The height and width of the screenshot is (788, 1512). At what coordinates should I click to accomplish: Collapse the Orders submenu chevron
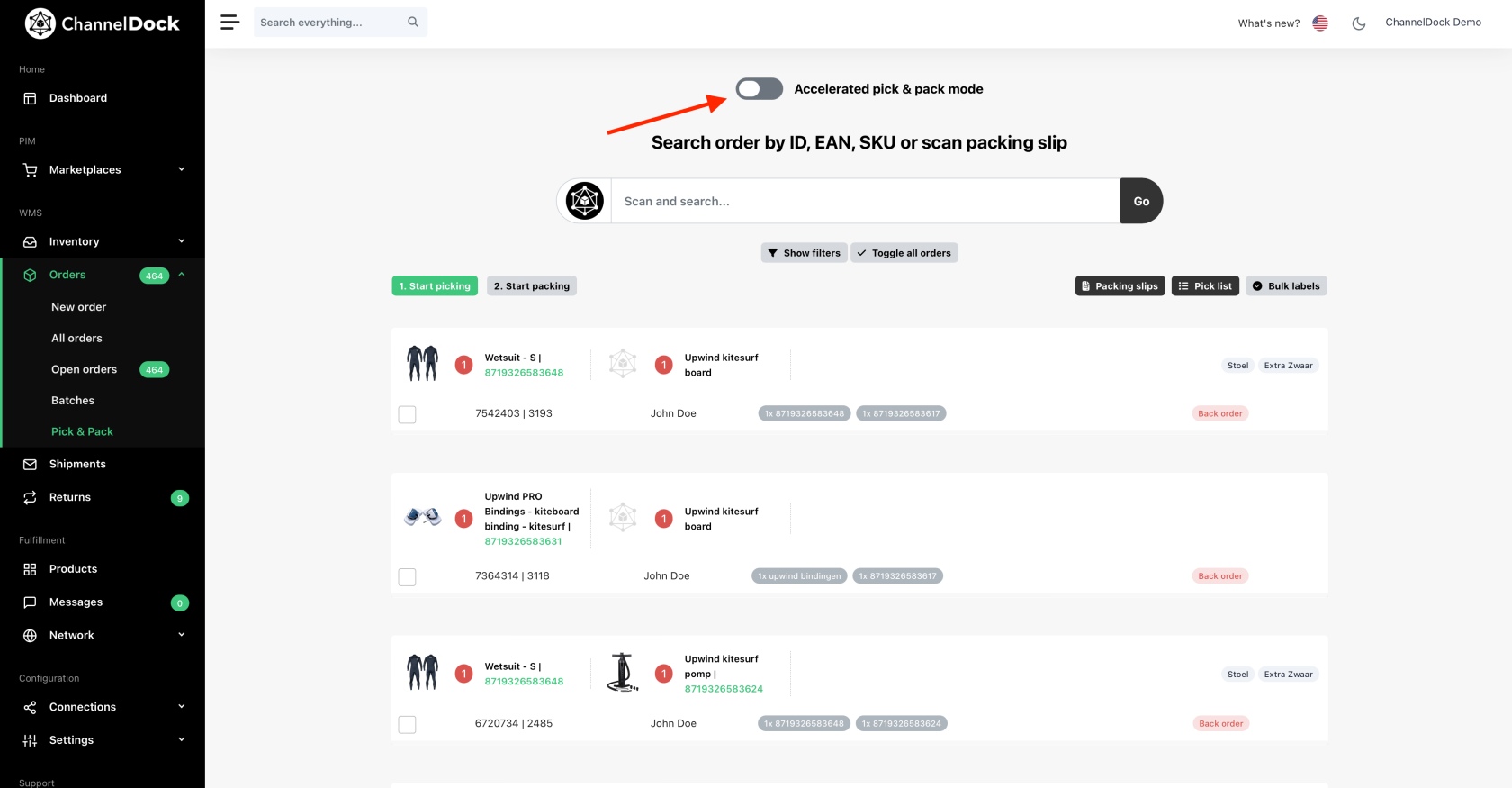pyautogui.click(x=181, y=275)
